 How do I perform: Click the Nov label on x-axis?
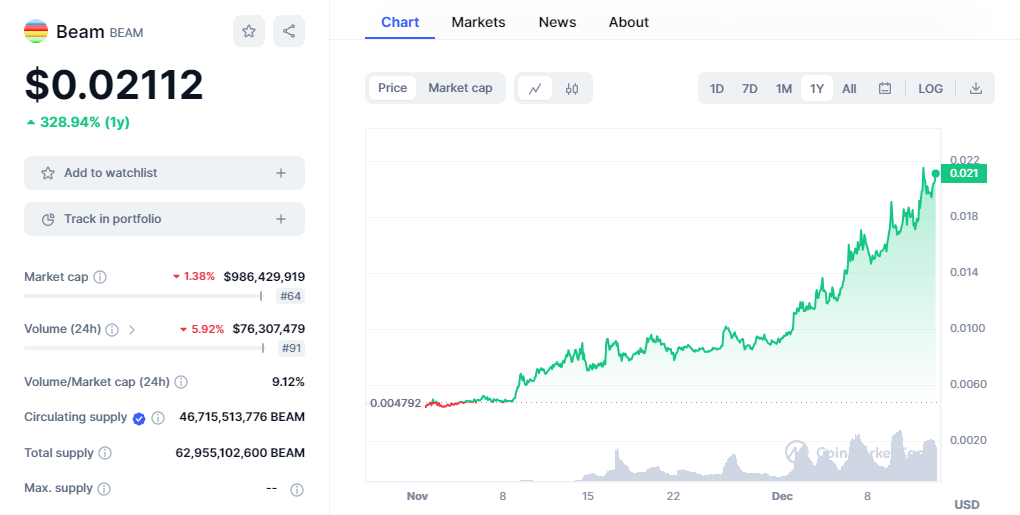click(417, 496)
